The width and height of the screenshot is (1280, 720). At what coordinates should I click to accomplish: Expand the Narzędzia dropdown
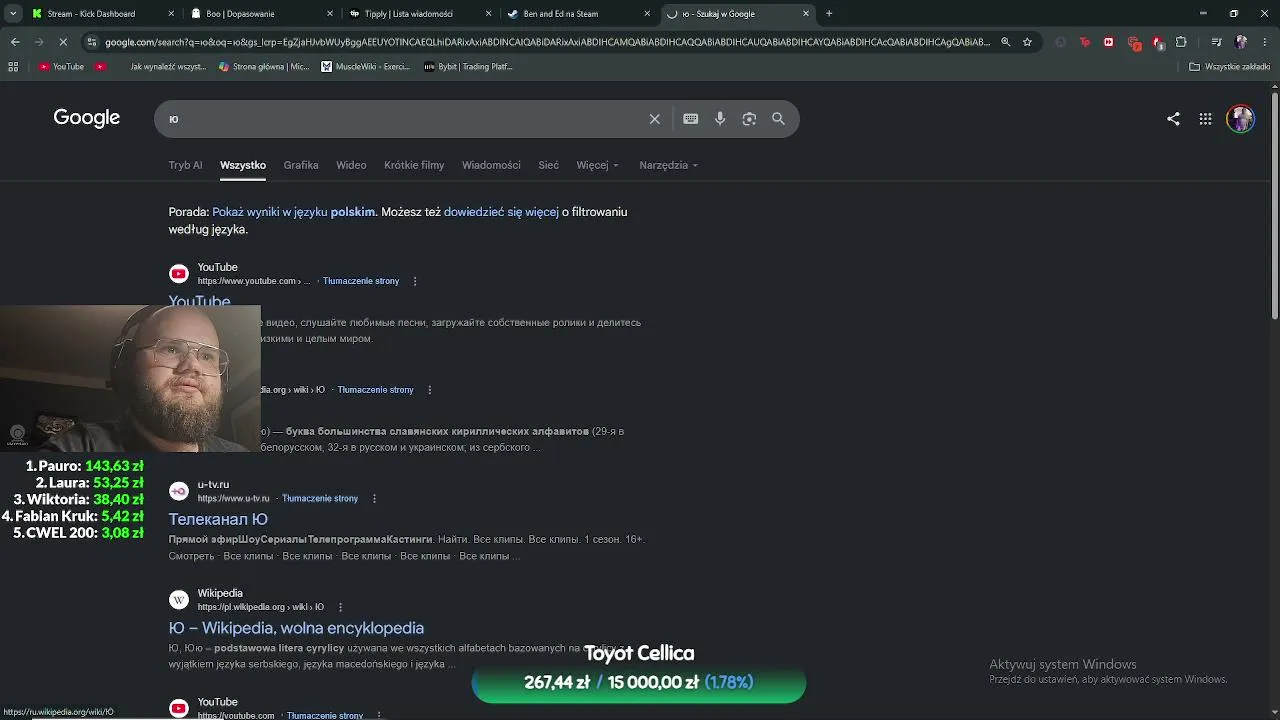[668, 165]
